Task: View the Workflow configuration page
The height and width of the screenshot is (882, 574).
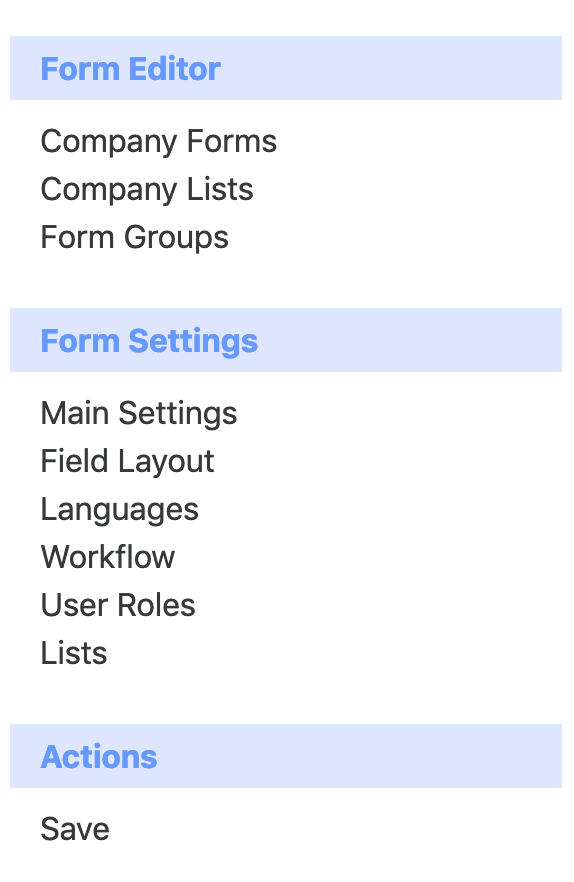Action: [107, 557]
